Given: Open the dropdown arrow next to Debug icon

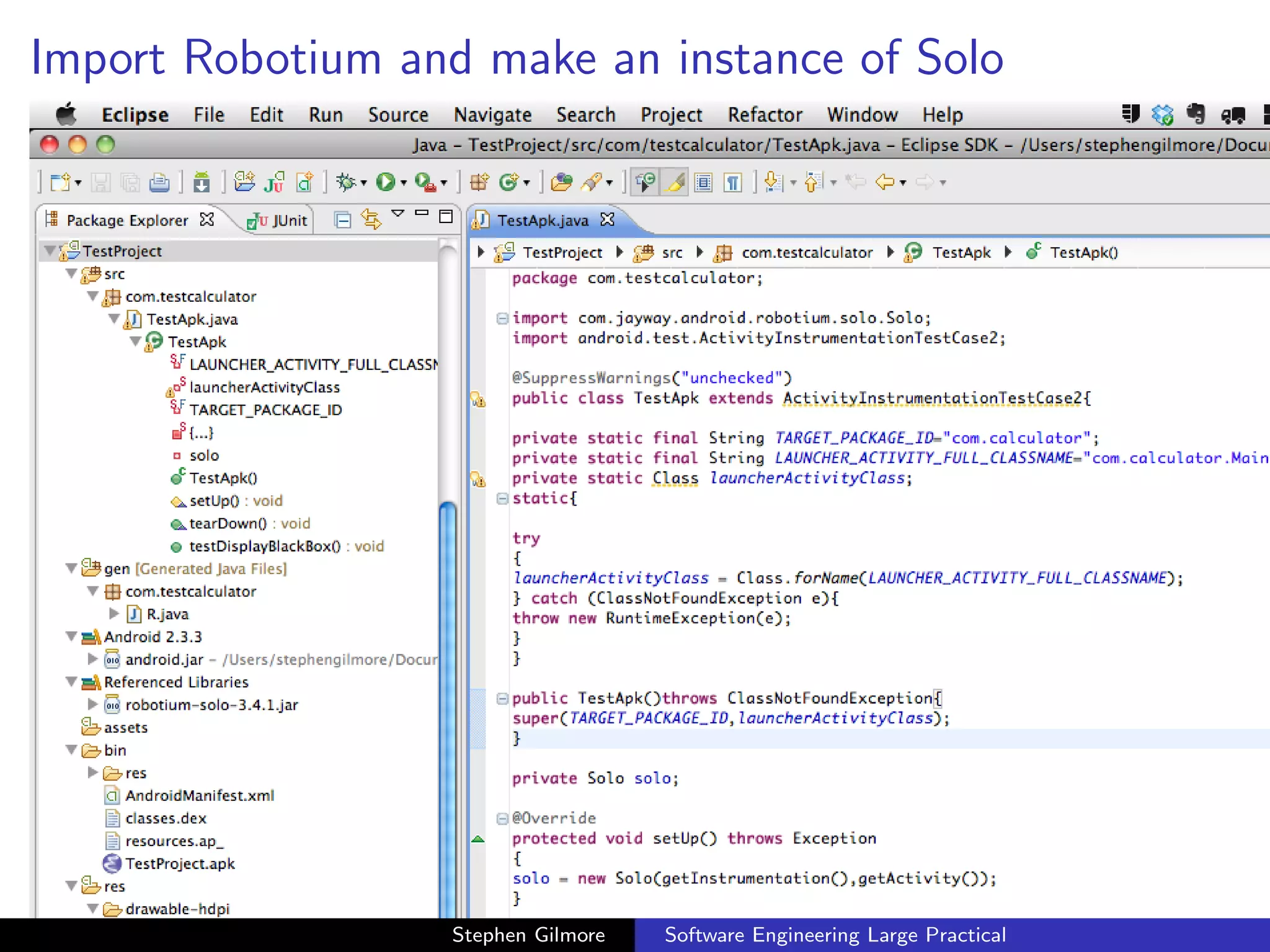Looking at the screenshot, I should (364, 183).
